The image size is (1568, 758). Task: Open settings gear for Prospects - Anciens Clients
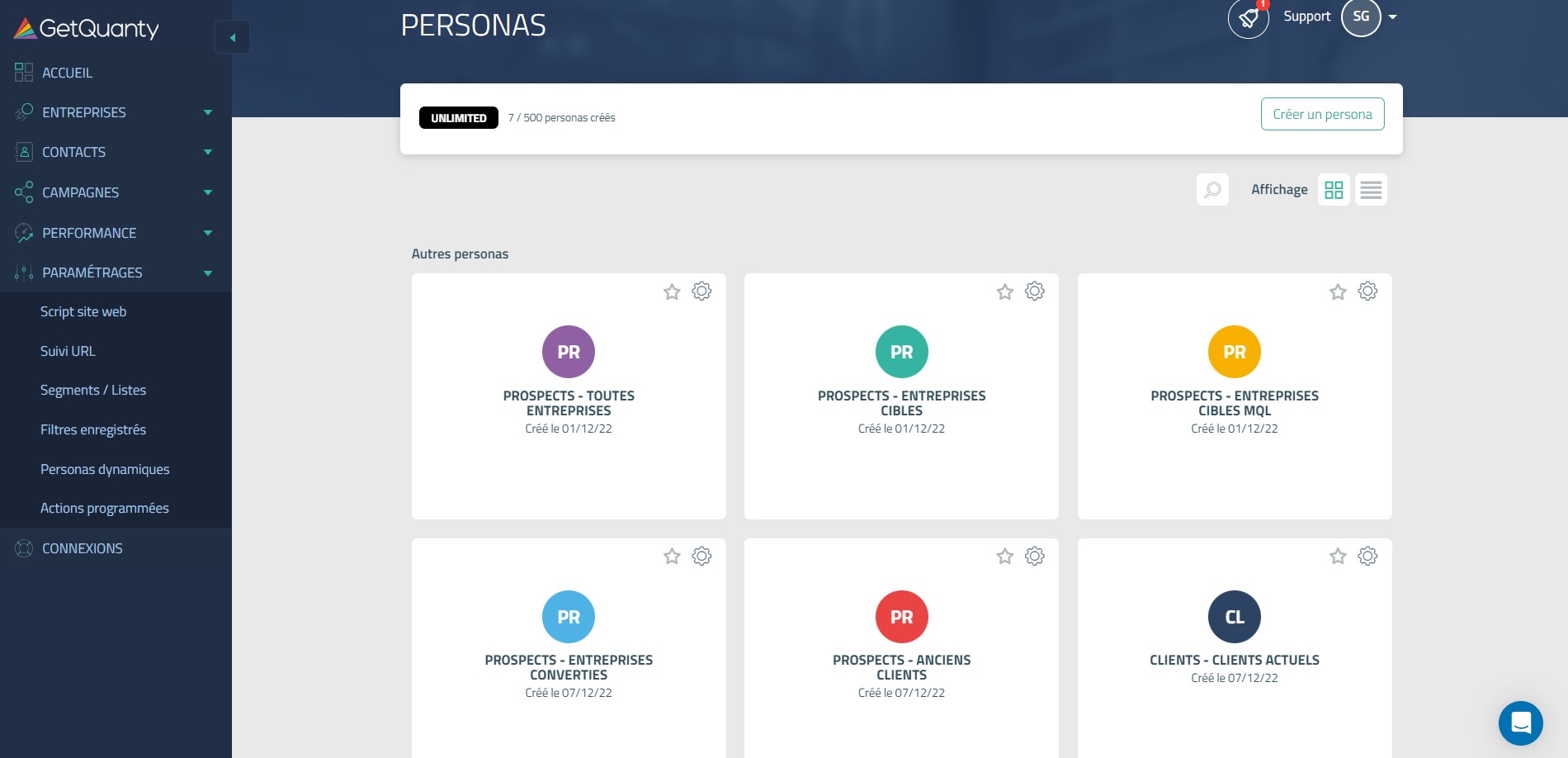pyautogui.click(x=1034, y=556)
